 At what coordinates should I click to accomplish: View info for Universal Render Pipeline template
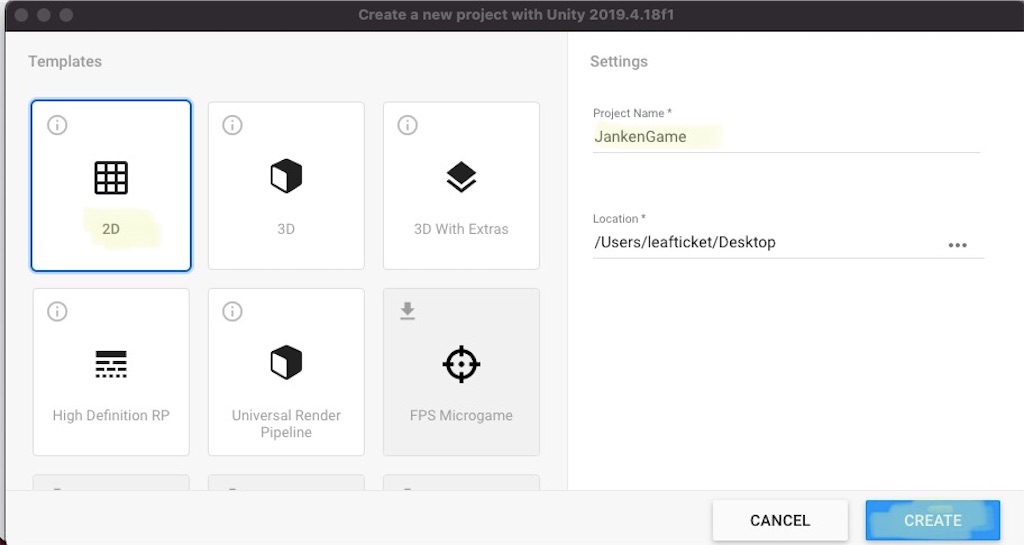coord(232,312)
